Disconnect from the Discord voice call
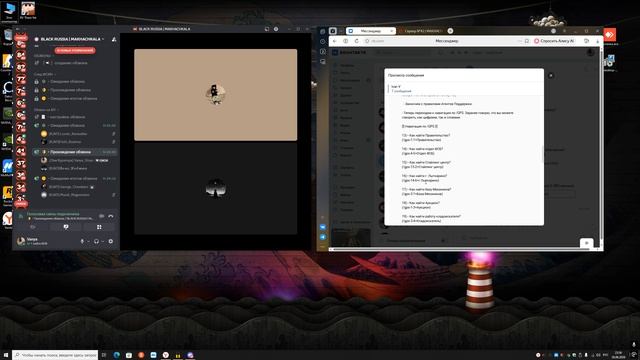Screen dimensions: 640x360 [x=111, y=216]
